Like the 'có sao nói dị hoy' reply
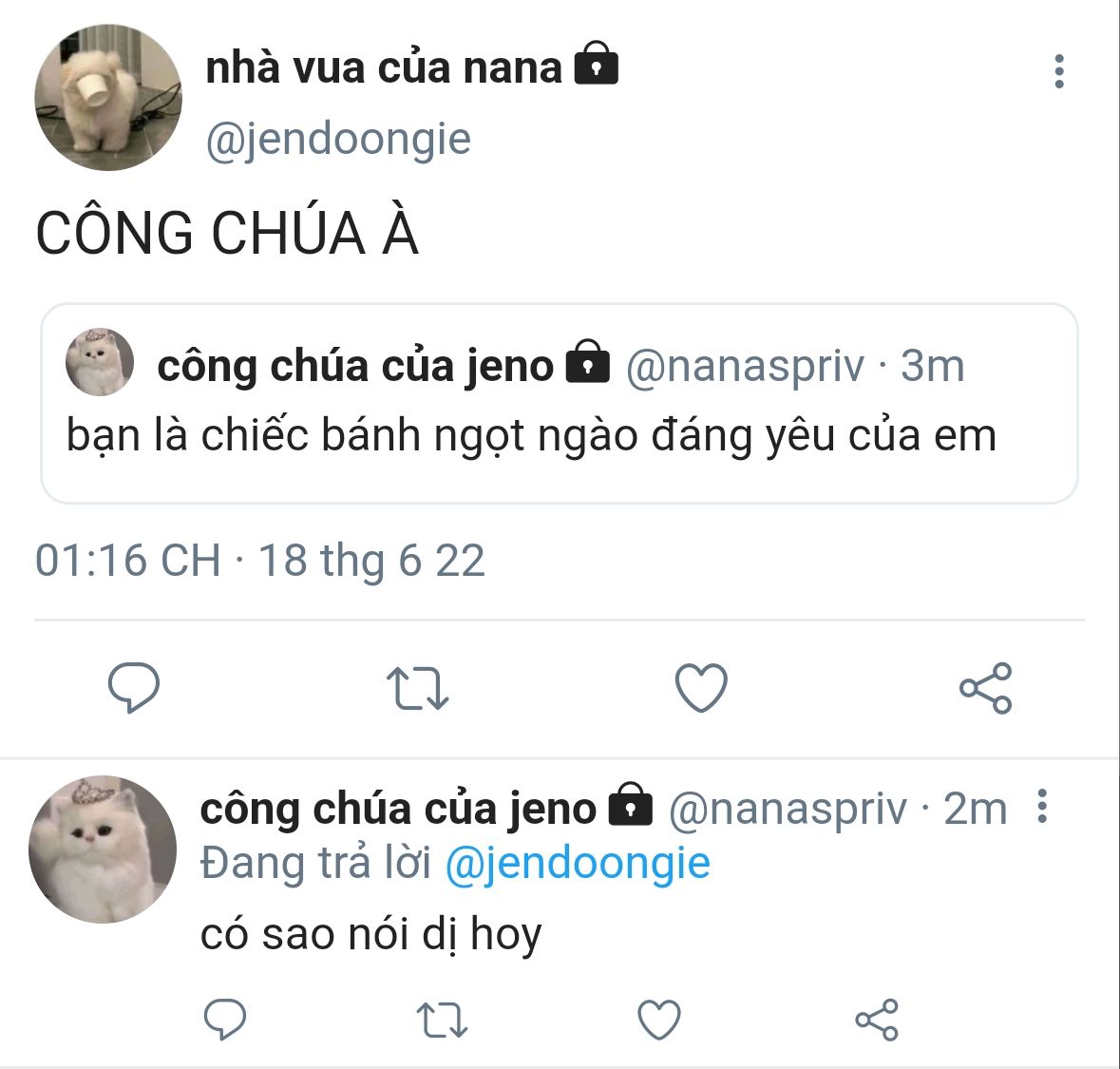This screenshot has width=1120, height=1069. click(x=658, y=1019)
